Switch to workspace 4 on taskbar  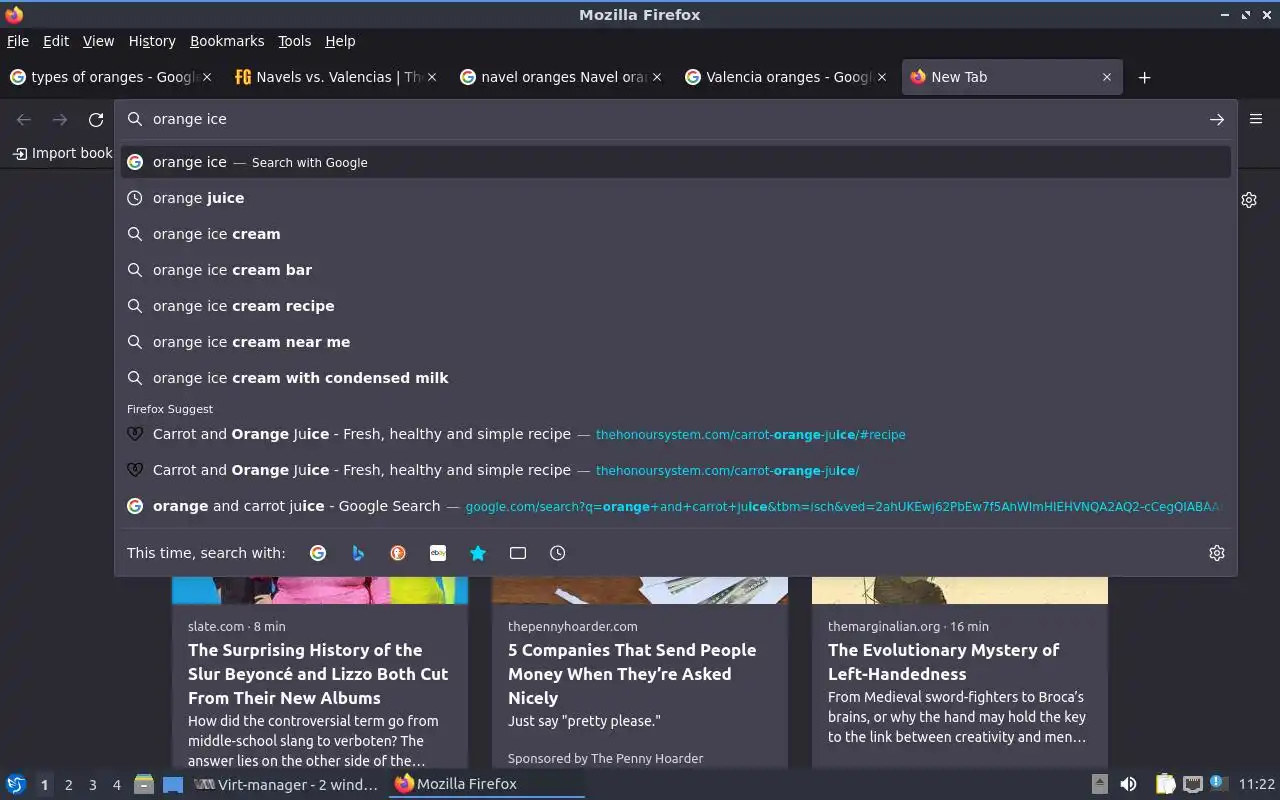(116, 785)
